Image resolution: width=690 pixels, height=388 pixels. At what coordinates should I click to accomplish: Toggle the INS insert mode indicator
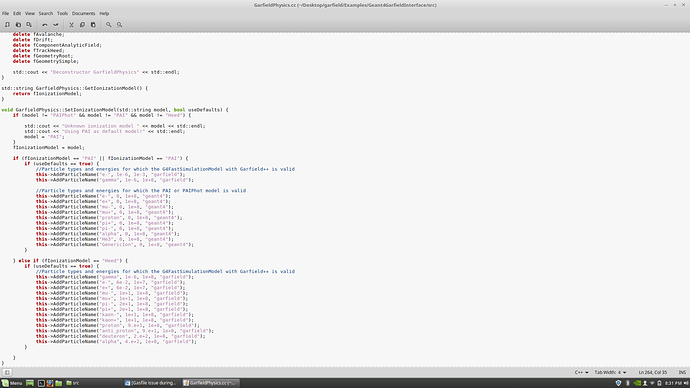pyautogui.click(x=682, y=372)
